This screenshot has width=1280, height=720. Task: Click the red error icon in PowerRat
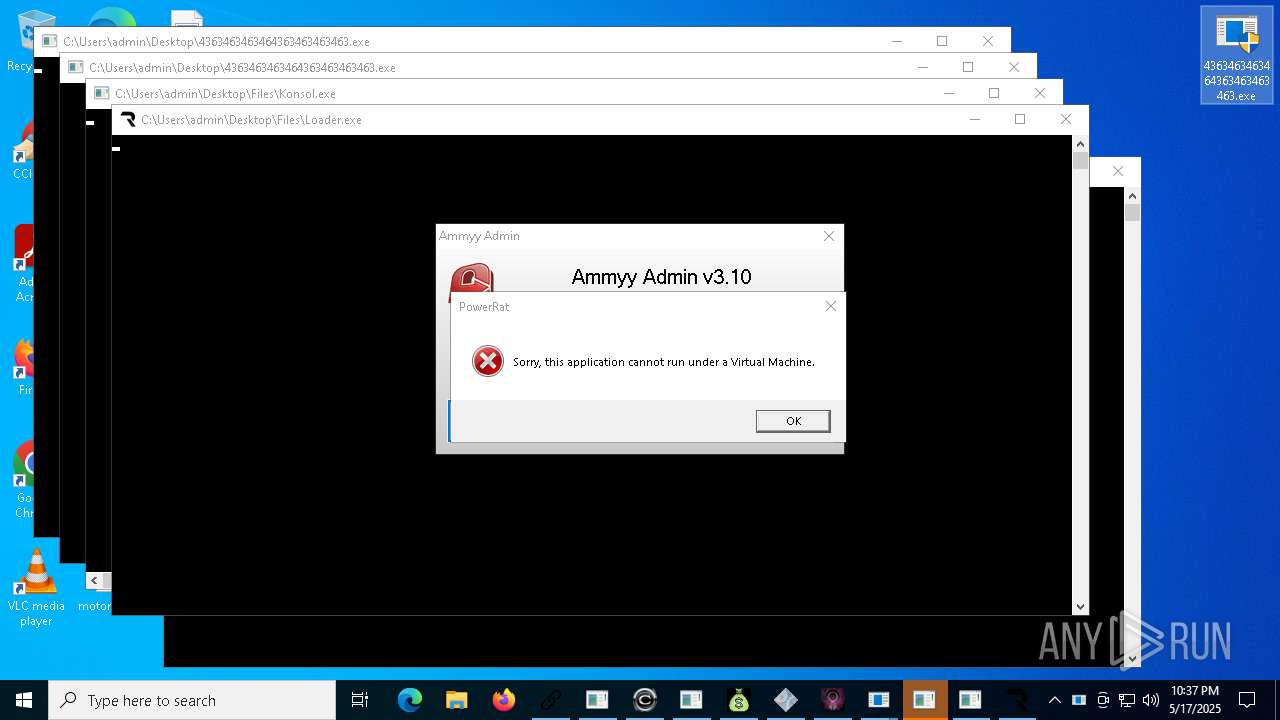tap(488, 361)
